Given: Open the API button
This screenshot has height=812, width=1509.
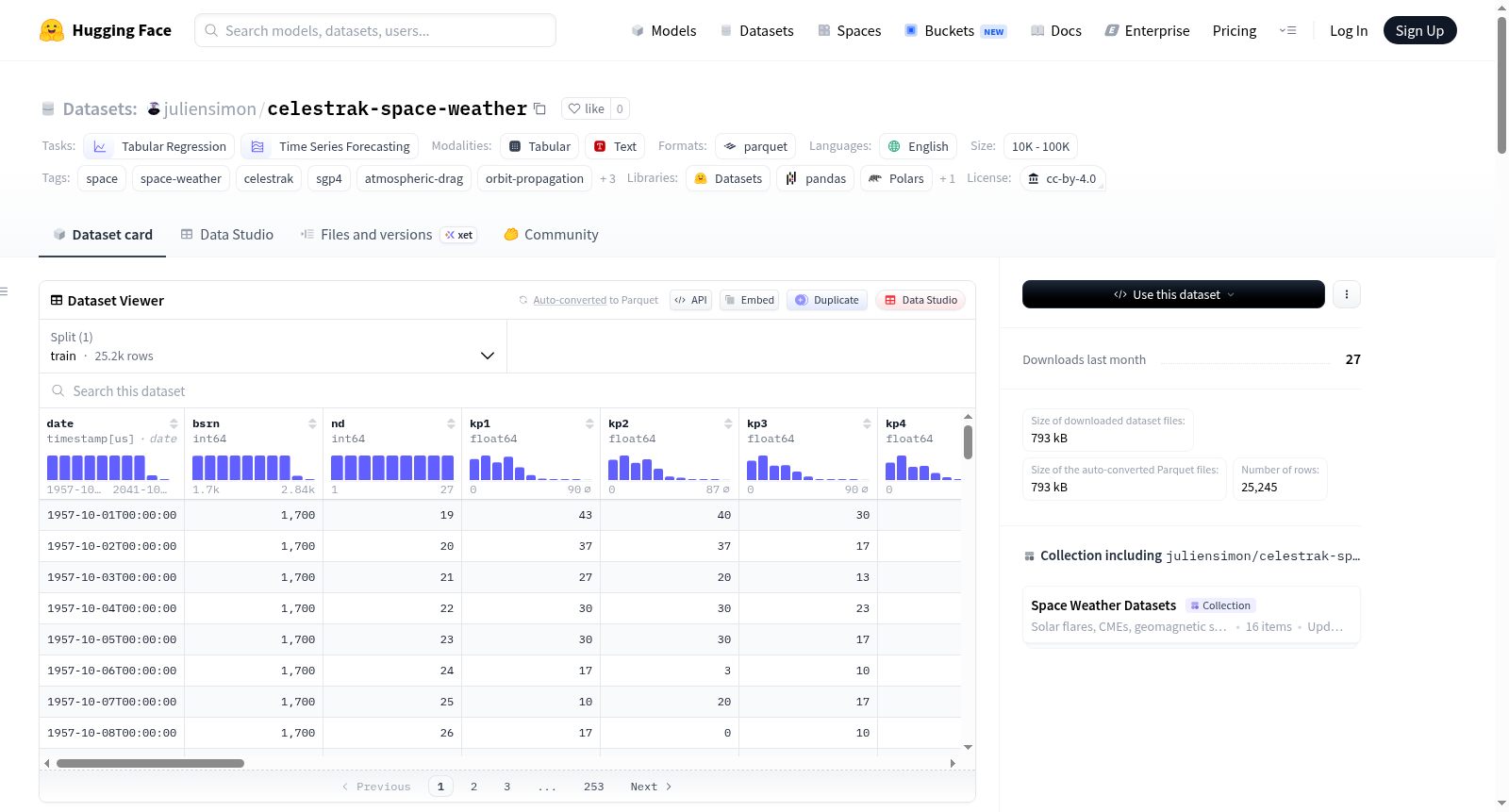Looking at the screenshot, I should 690,300.
